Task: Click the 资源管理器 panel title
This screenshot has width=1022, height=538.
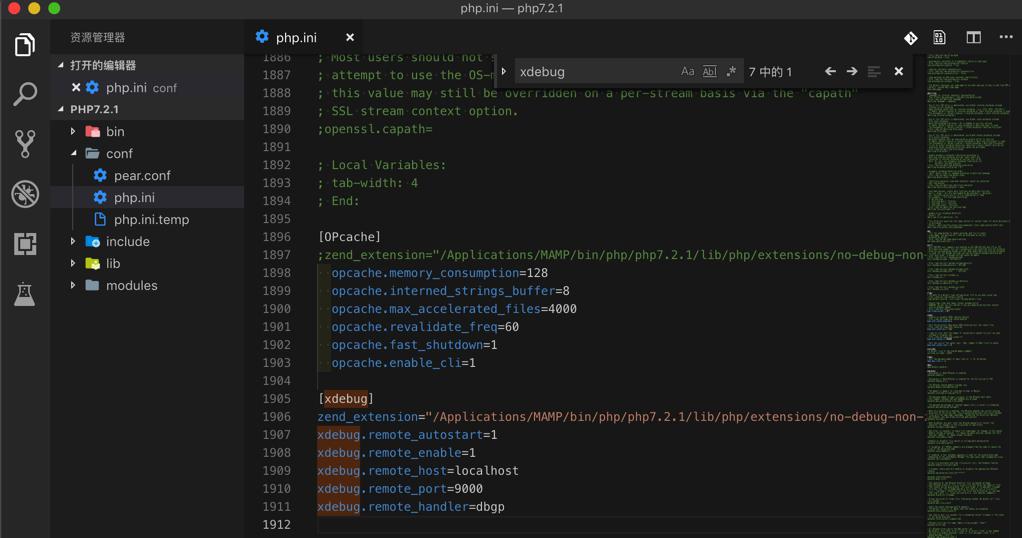Action: (x=98, y=37)
